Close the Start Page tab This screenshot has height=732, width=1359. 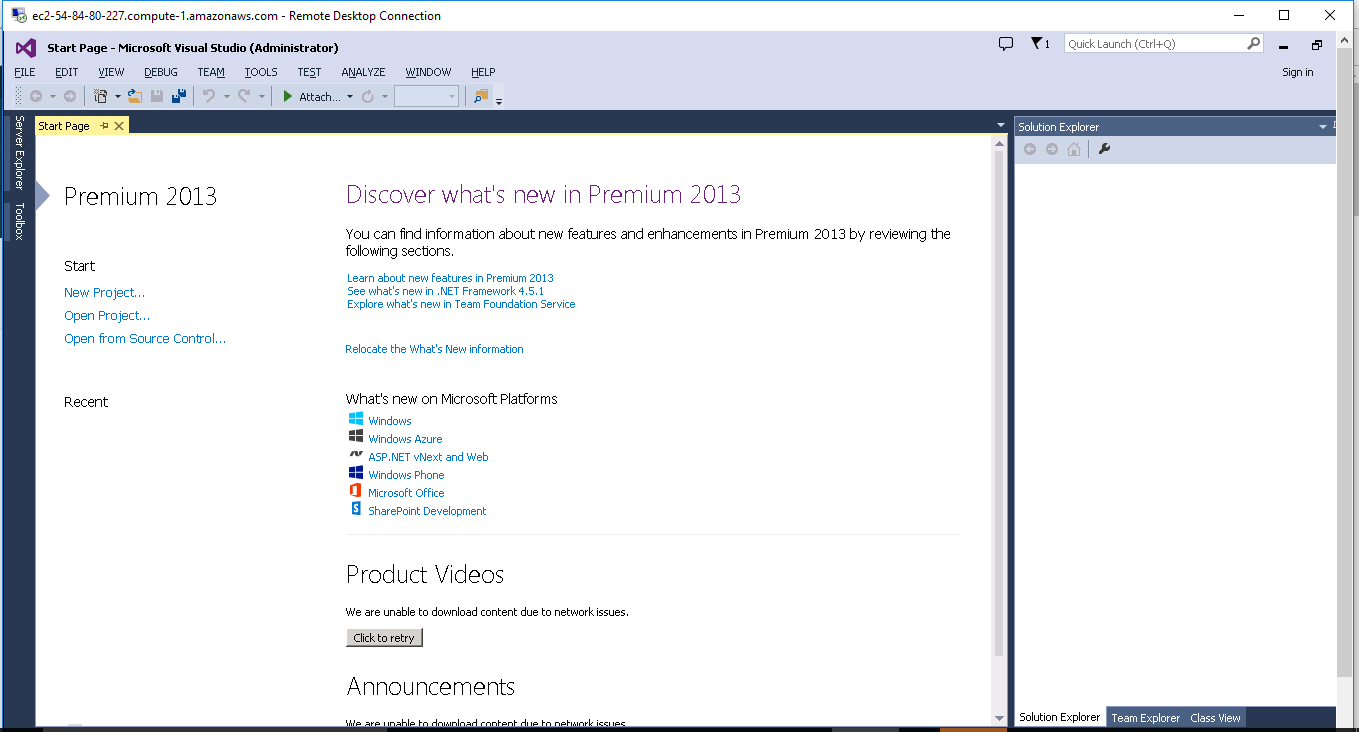[x=119, y=126]
